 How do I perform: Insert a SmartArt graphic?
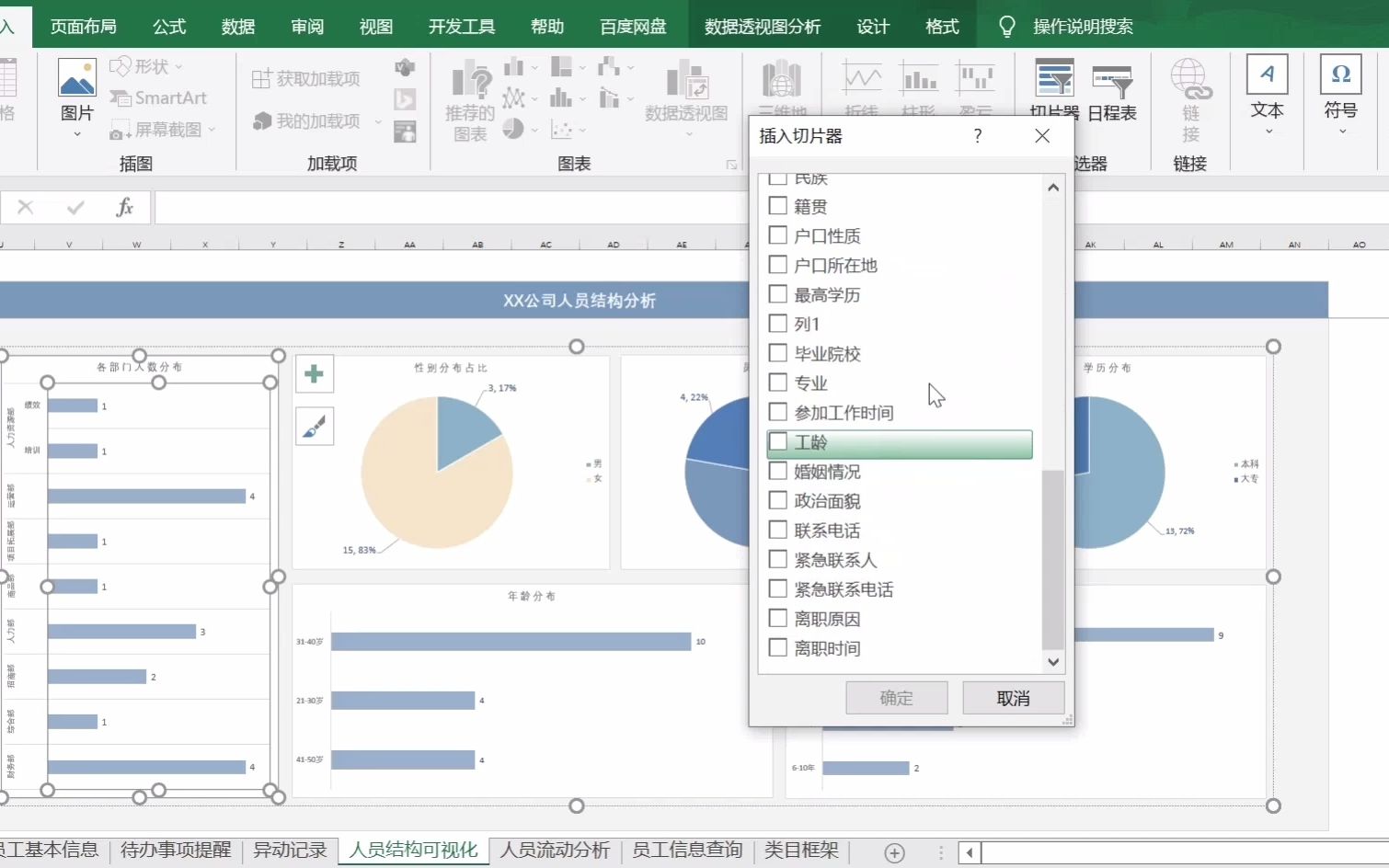click(x=158, y=97)
